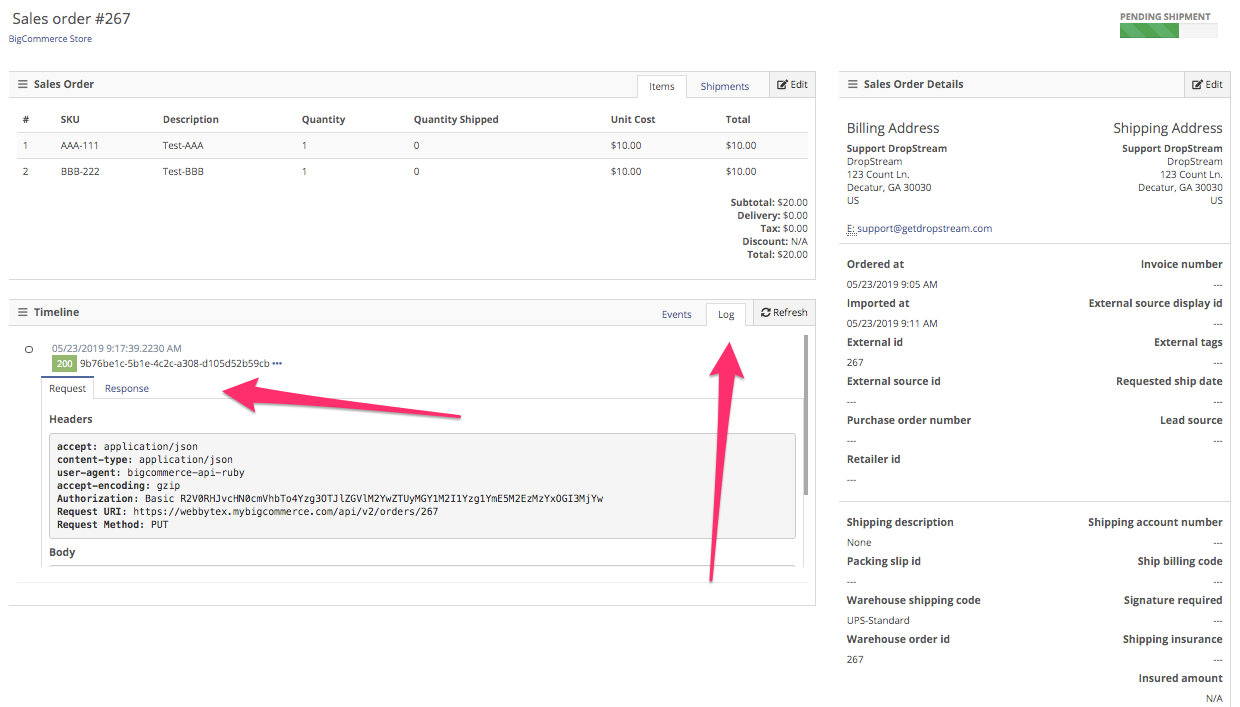Click the timeline entry circle marker

[x=29, y=350]
